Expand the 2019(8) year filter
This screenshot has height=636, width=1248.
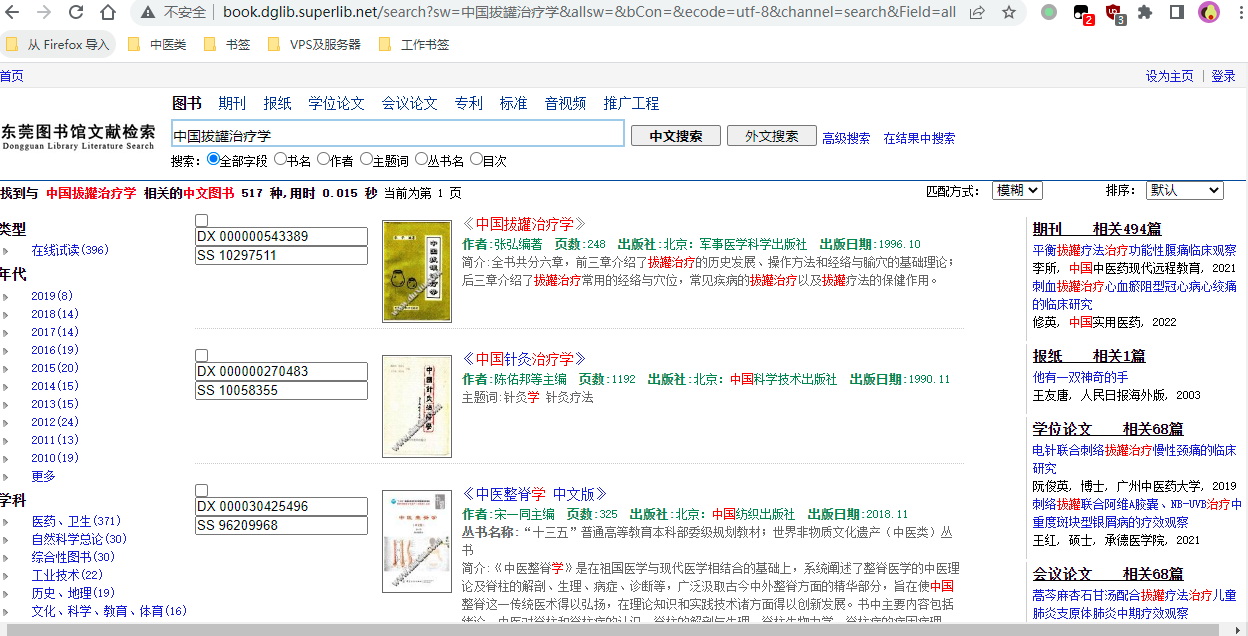(x=6, y=297)
